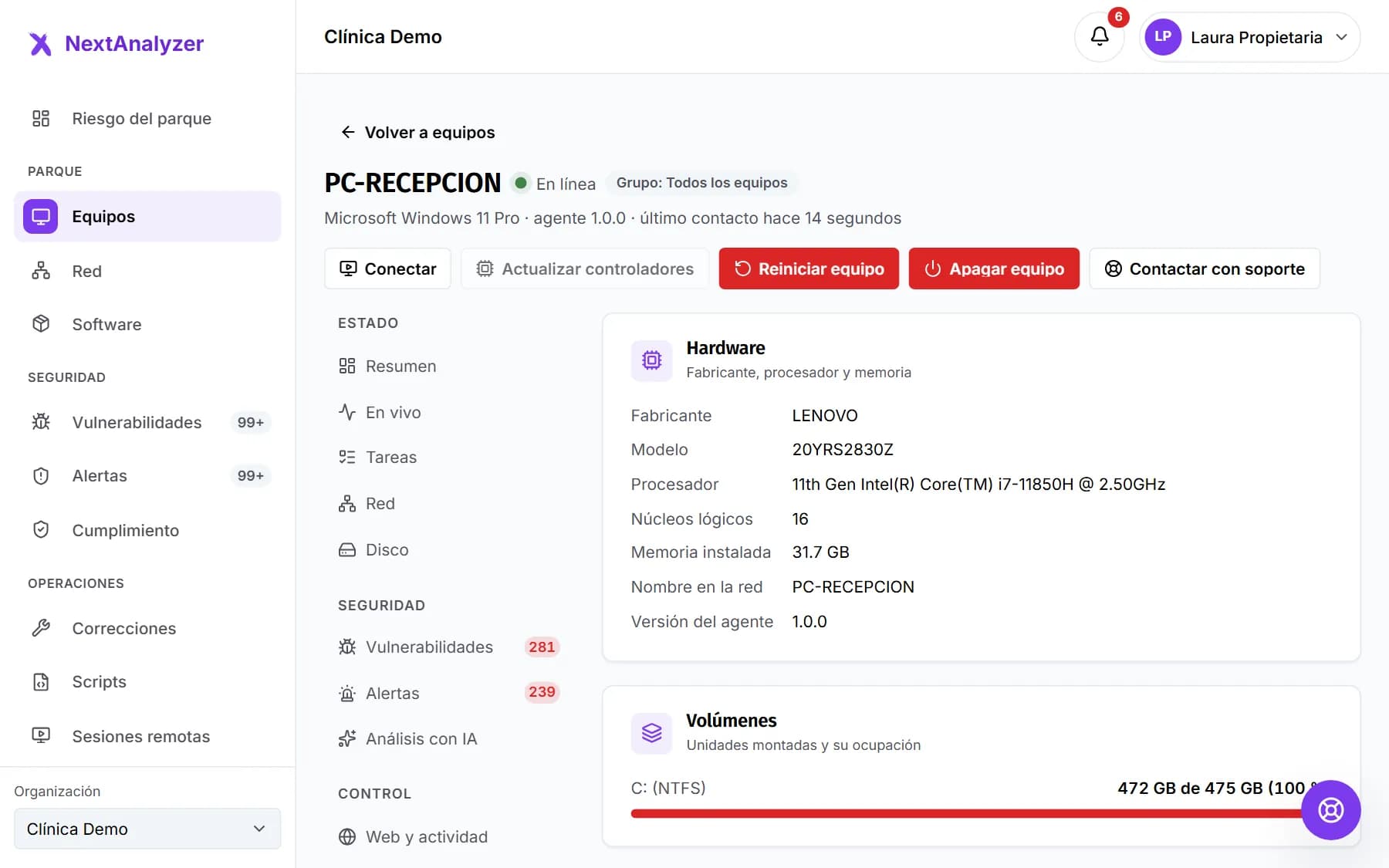The image size is (1389, 868).
Task: Click the Clínica Demo header title
Action: [x=383, y=36]
